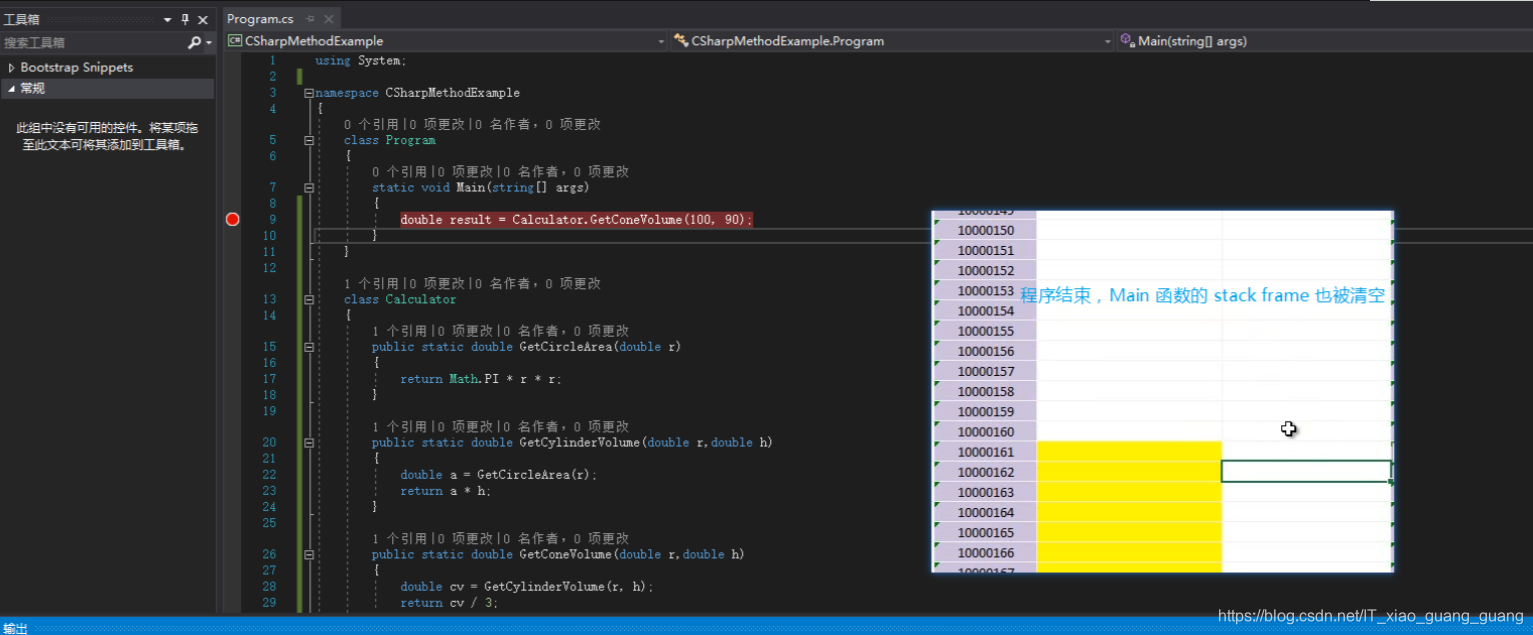Collapse the GetCircleArea method block
The image size is (1533, 635).
pyautogui.click(x=309, y=347)
